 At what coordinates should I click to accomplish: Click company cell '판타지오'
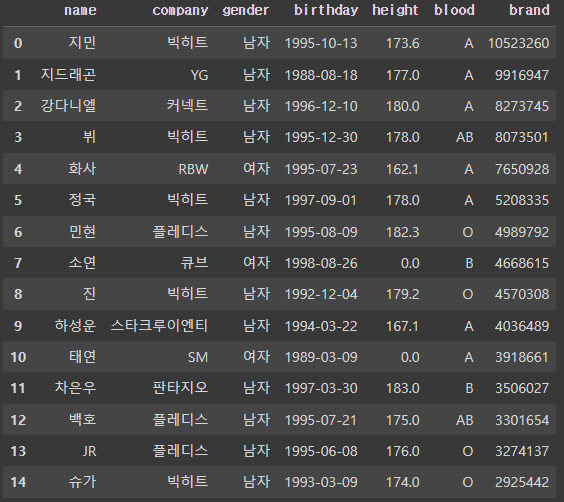point(180,388)
